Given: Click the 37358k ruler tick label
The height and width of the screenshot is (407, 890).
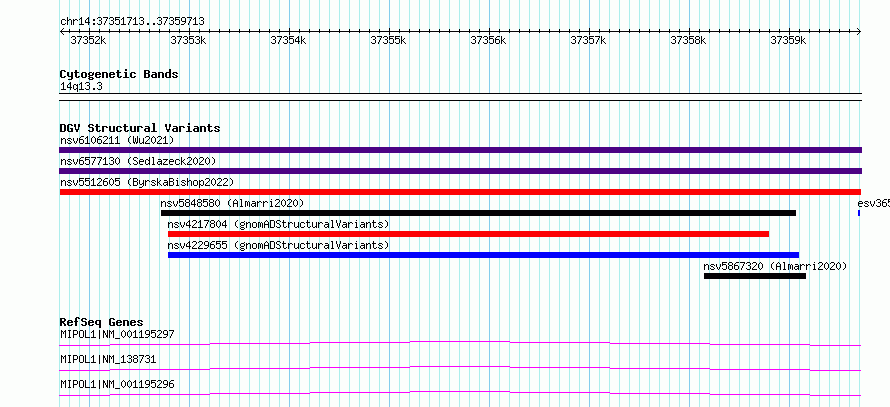Looking at the screenshot, I should click(689, 40).
